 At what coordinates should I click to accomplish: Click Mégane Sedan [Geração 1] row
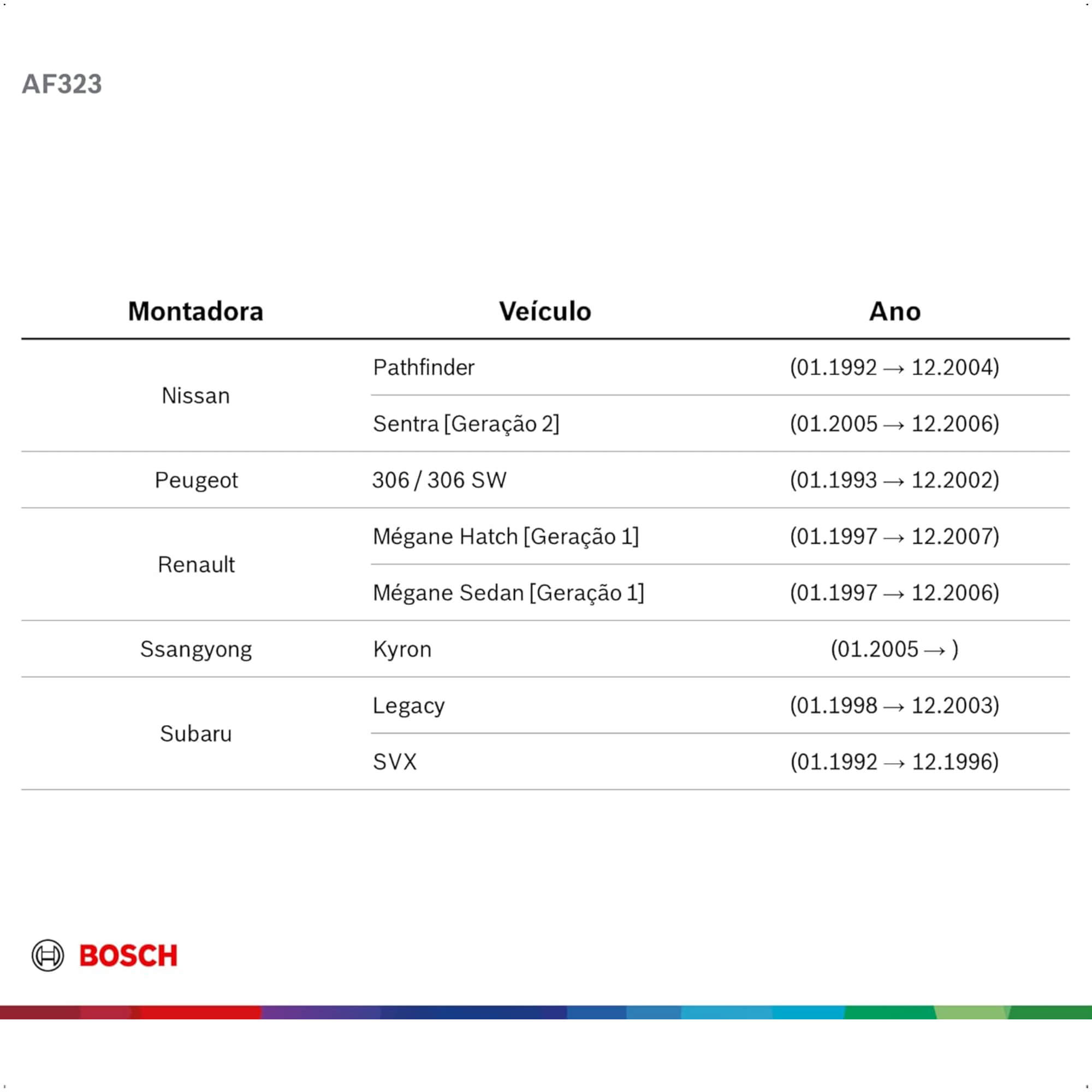(720, 593)
